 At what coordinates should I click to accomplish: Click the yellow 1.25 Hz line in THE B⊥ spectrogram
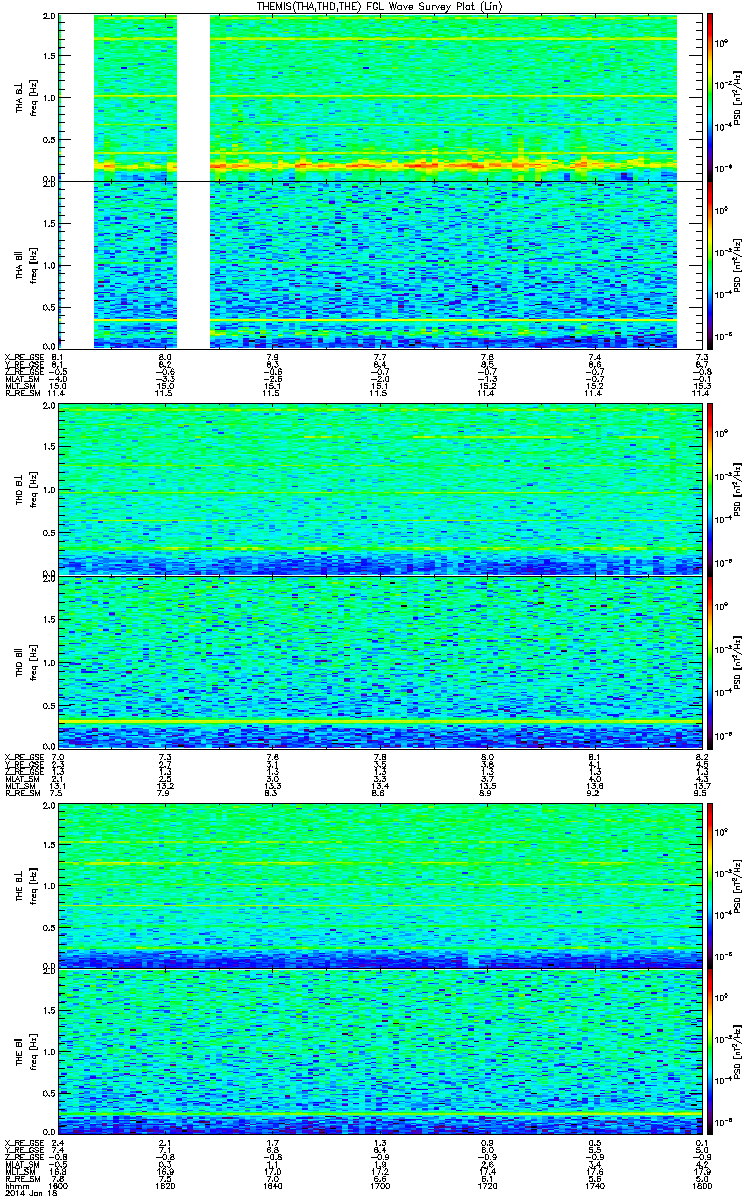pos(380,863)
